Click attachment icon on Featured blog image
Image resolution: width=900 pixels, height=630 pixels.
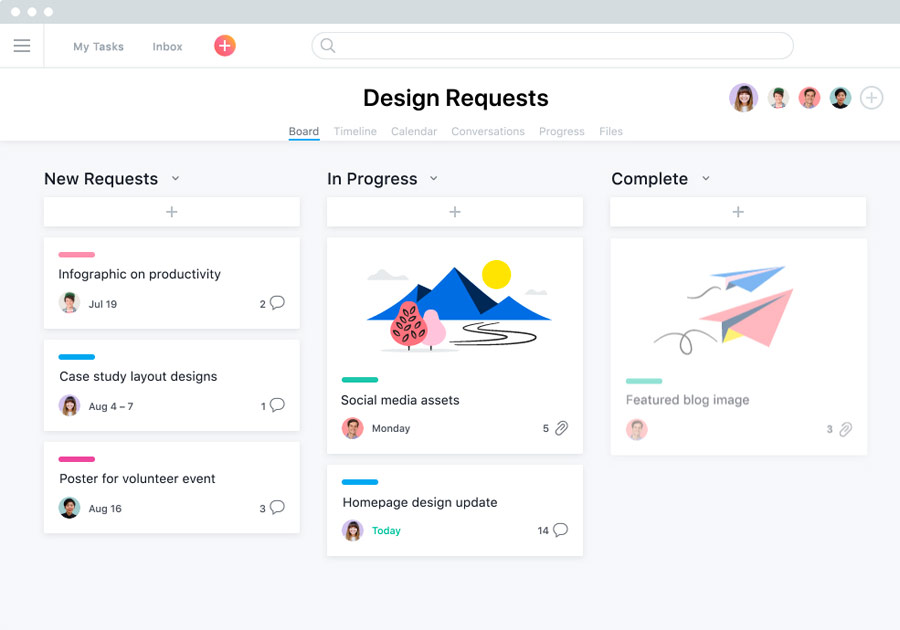click(x=845, y=429)
